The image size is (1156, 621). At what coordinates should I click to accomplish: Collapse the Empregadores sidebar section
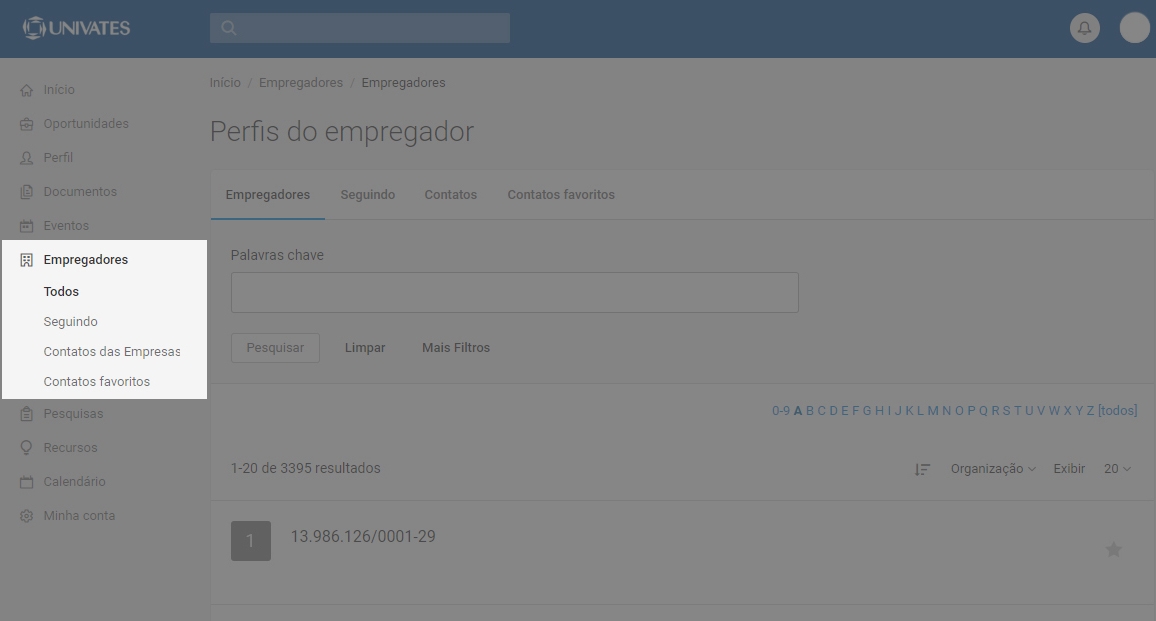pos(85,260)
